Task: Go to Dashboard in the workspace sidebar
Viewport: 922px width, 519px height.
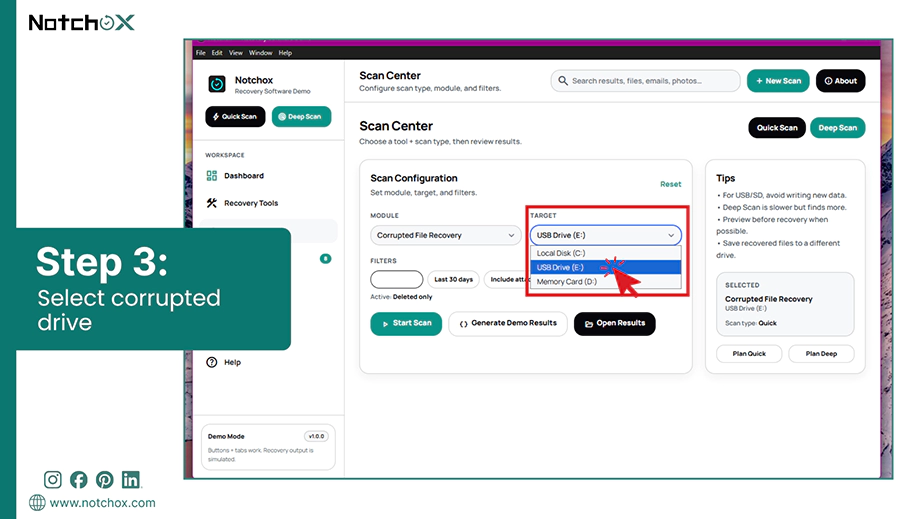Action: pyautogui.click(x=243, y=176)
